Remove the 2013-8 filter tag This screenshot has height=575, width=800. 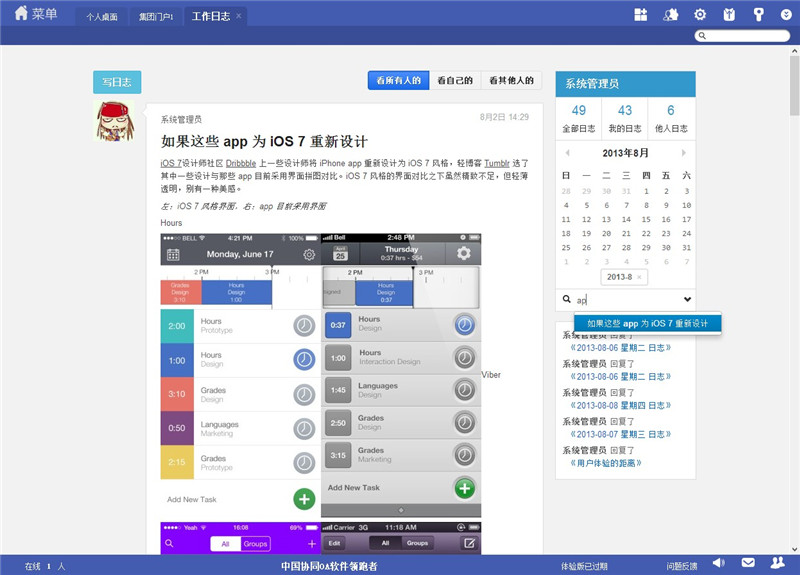tap(639, 277)
